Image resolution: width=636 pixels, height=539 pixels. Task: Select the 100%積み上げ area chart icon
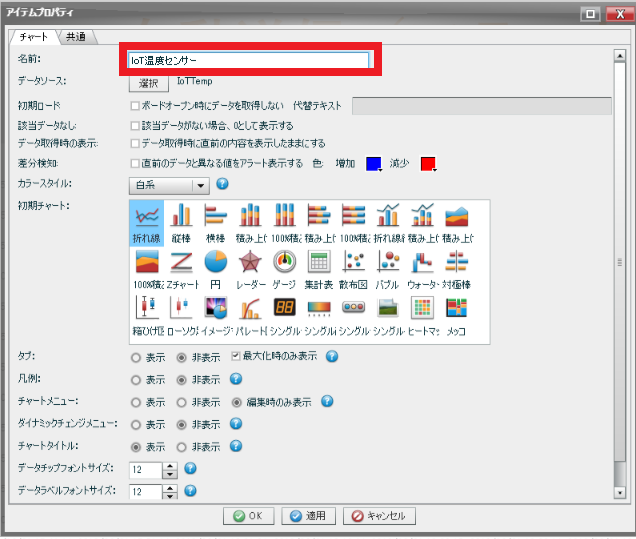point(146,270)
